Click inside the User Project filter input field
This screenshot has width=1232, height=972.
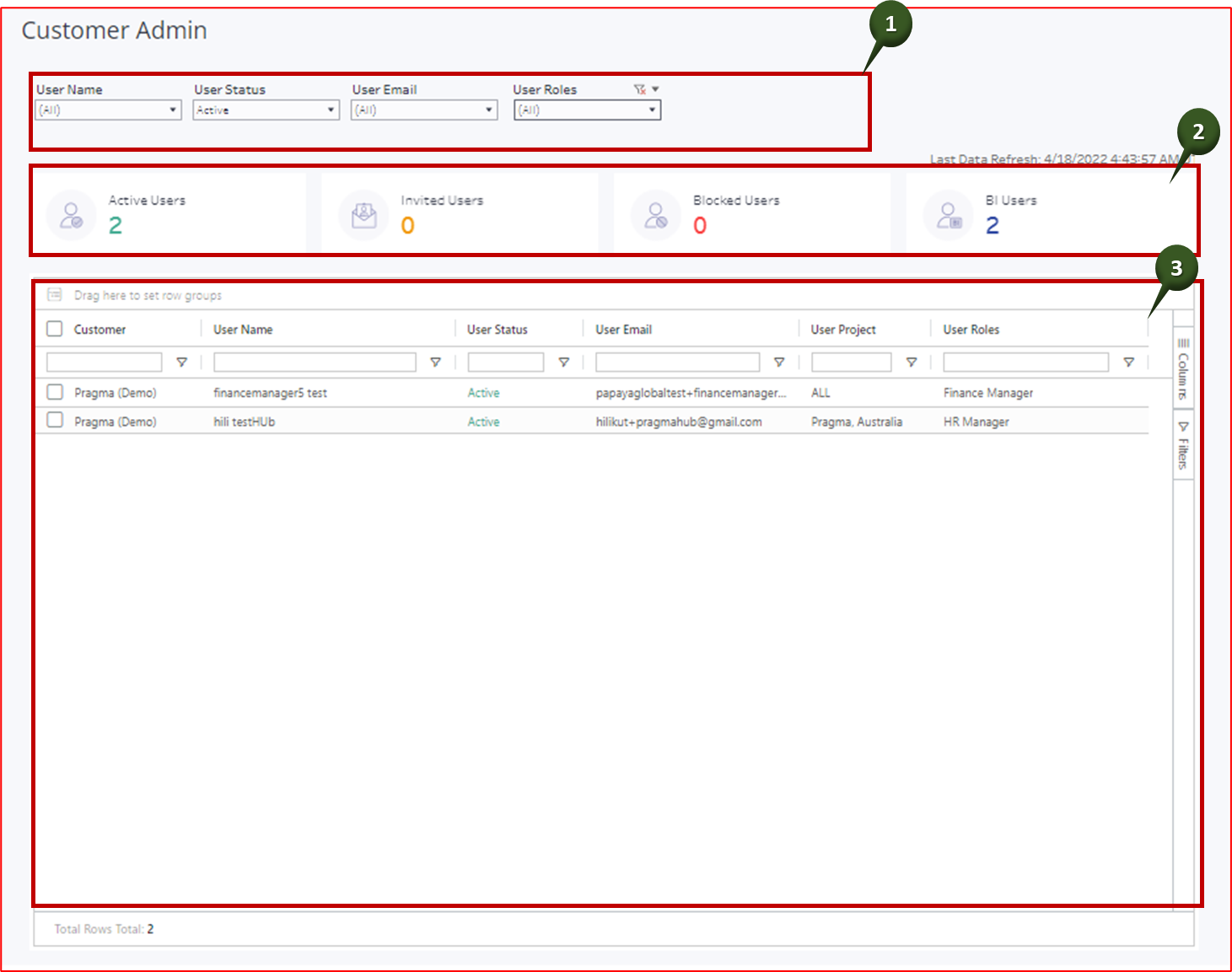pyautogui.click(x=850, y=362)
